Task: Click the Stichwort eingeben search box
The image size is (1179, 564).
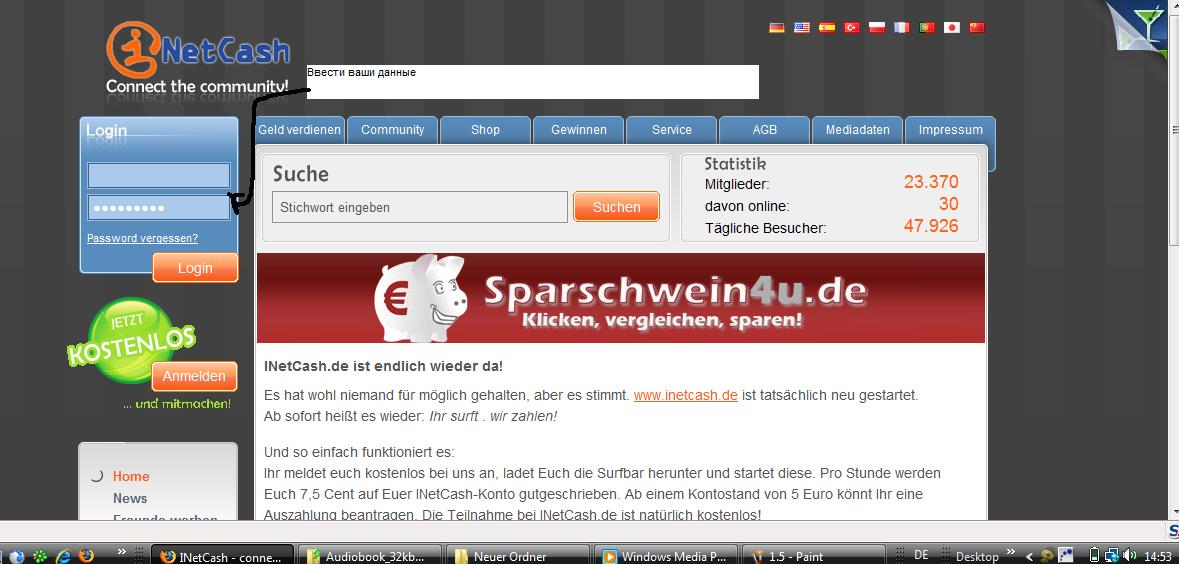Action: pos(420,207)
